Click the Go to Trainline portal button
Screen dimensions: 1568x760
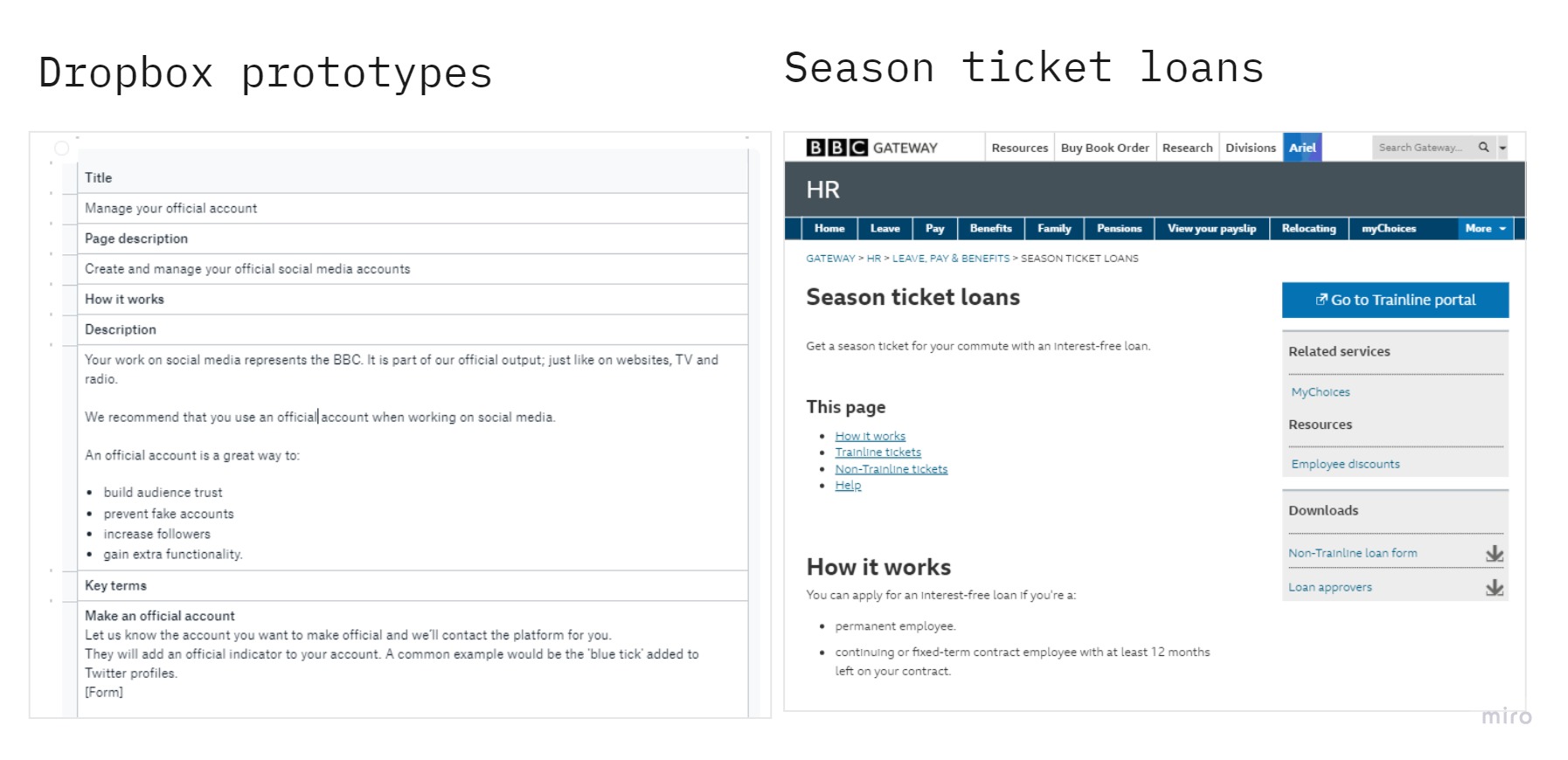(x=1395, y=299)
